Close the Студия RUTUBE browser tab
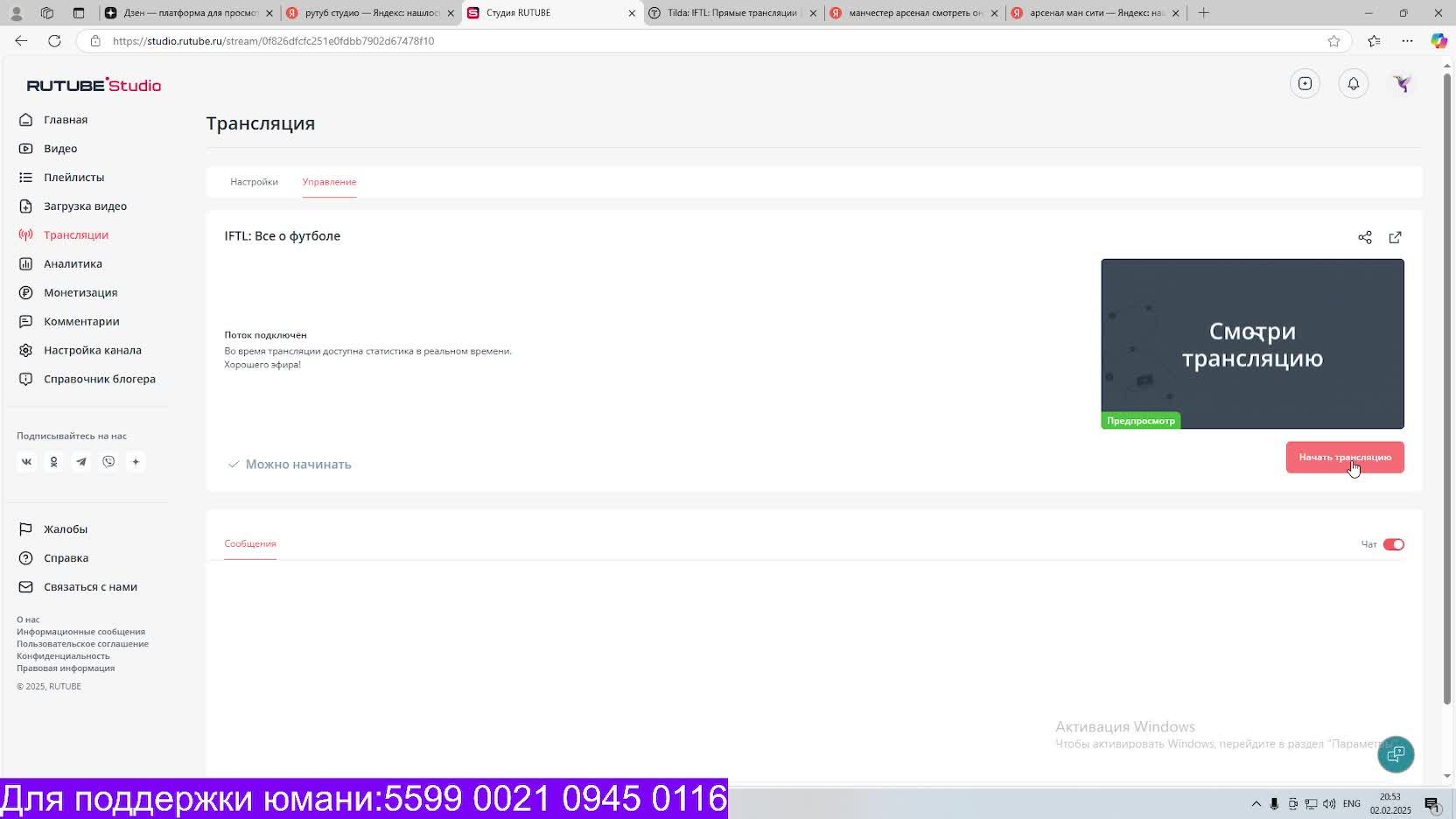This screenshot has width=1456, height=819. (x=632, y=13)
